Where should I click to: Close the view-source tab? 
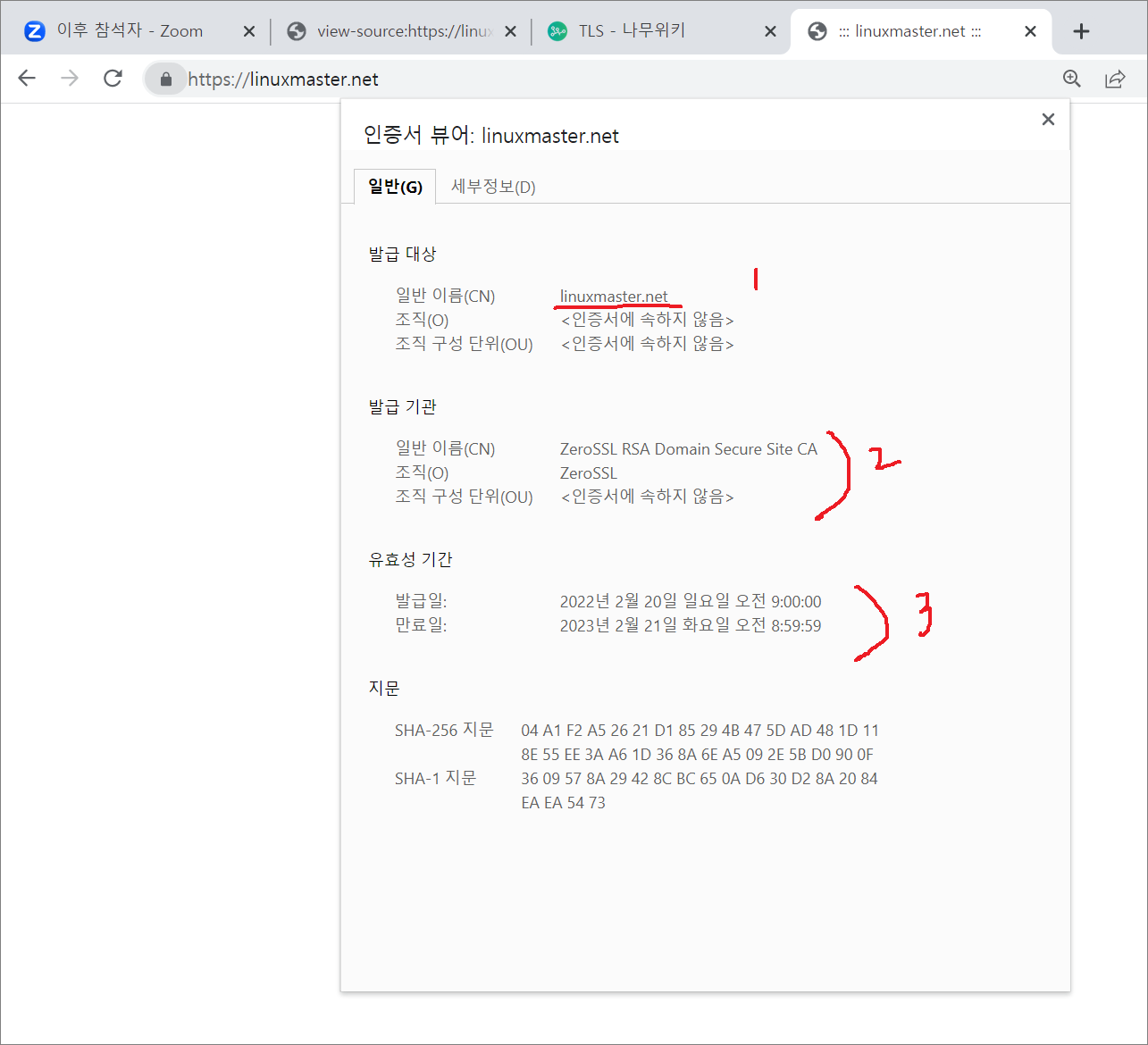pyautogui.click(x=510, y=31)
